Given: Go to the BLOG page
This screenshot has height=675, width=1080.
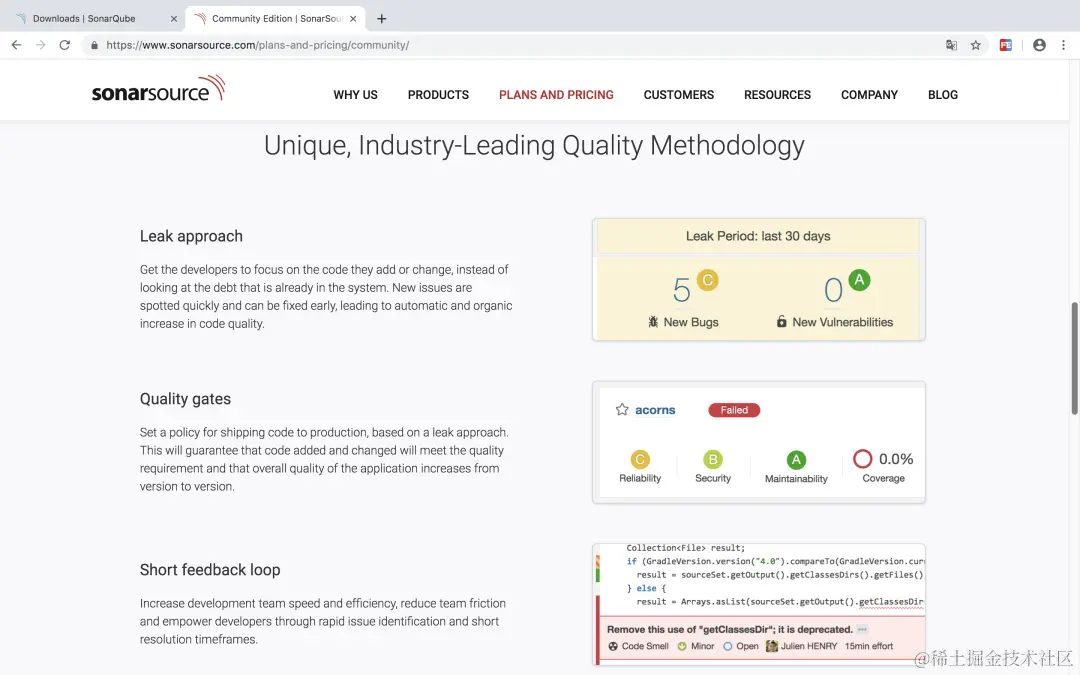Looking at the screenshot, I should coord(942,95).
